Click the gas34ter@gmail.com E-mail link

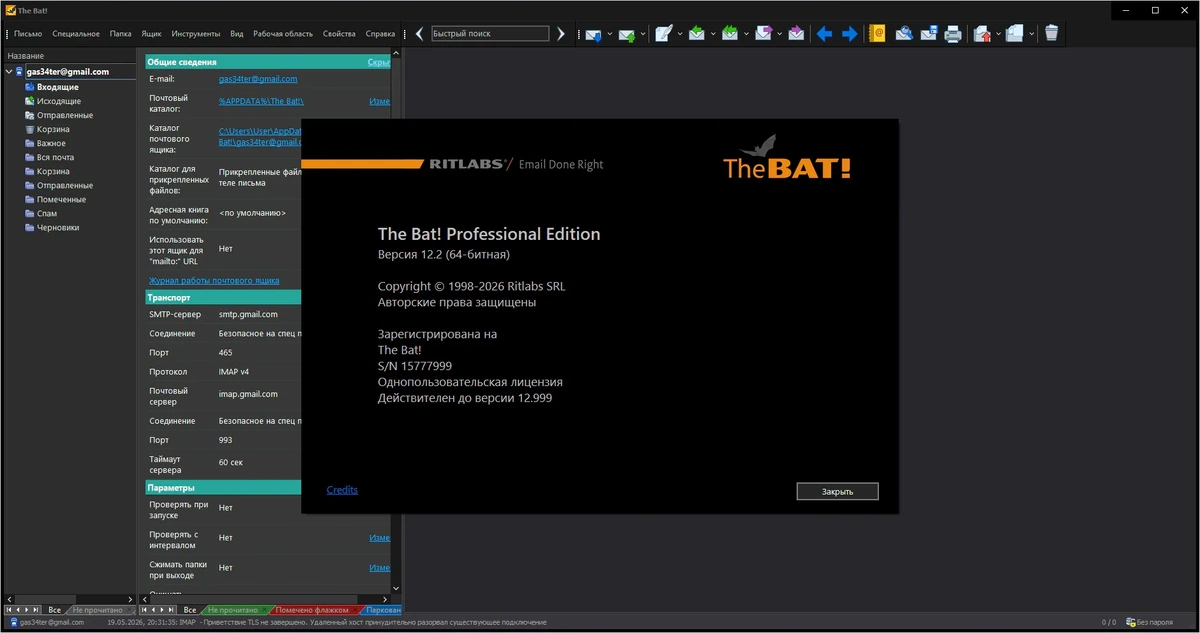[x=258, y=78]
